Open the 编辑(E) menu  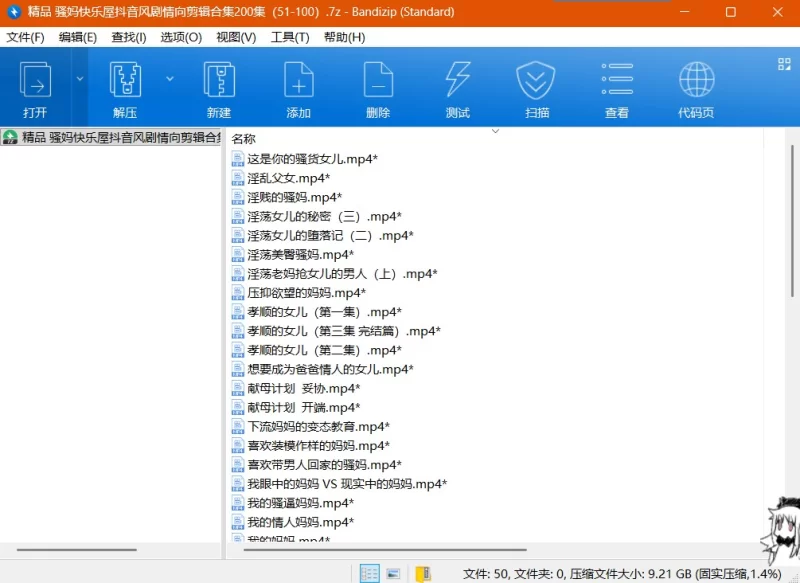[78, 37]
